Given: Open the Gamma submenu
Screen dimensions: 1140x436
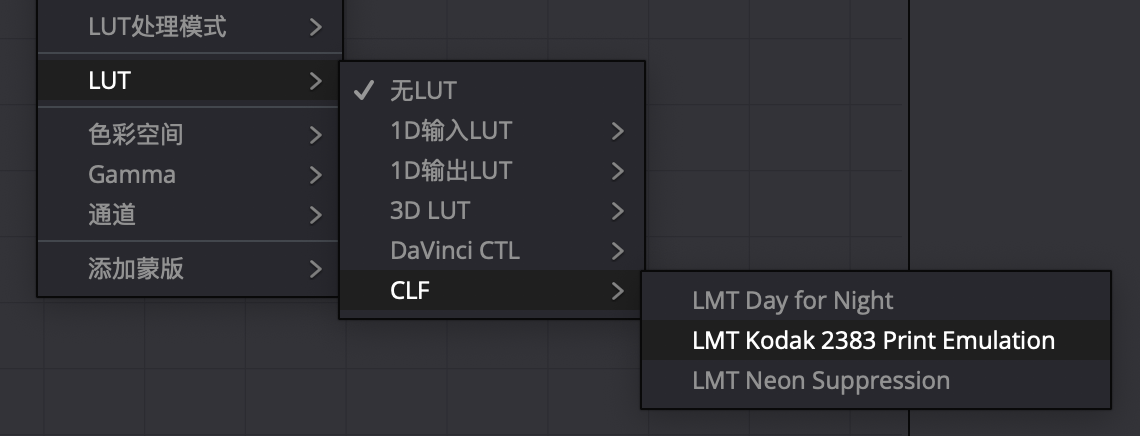Looking at the screenshot, I should tap(132, 174).
